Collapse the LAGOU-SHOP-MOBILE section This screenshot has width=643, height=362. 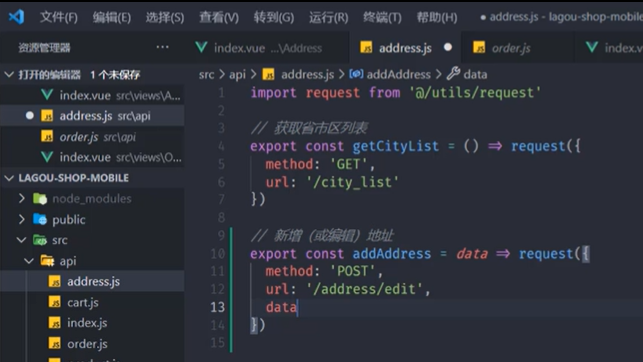[x=9, y=178]
